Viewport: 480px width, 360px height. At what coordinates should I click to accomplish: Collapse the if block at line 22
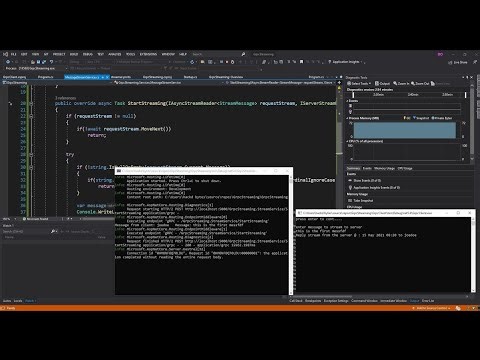click(x=31, y=116)
